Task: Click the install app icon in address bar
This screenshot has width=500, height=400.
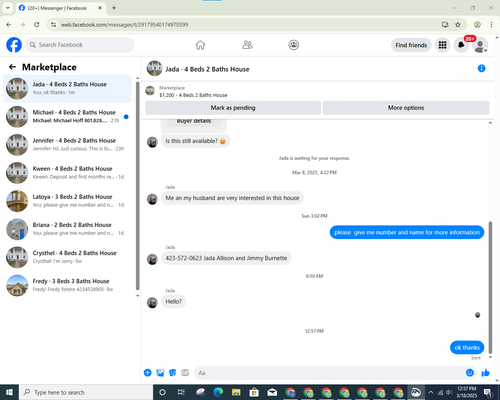Action: pos(445,24)
